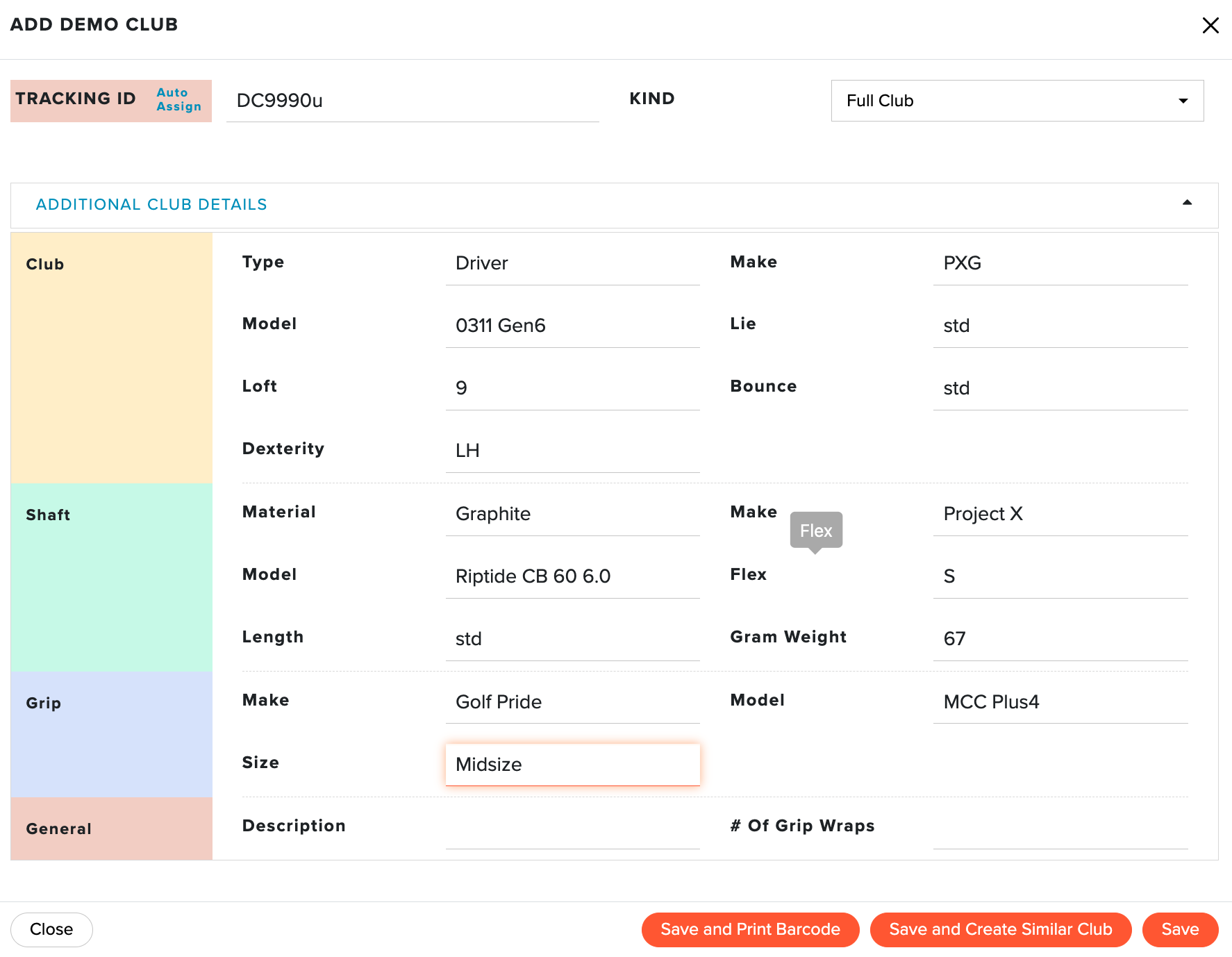
Task: Click the Bounce label
Action: 763,386
